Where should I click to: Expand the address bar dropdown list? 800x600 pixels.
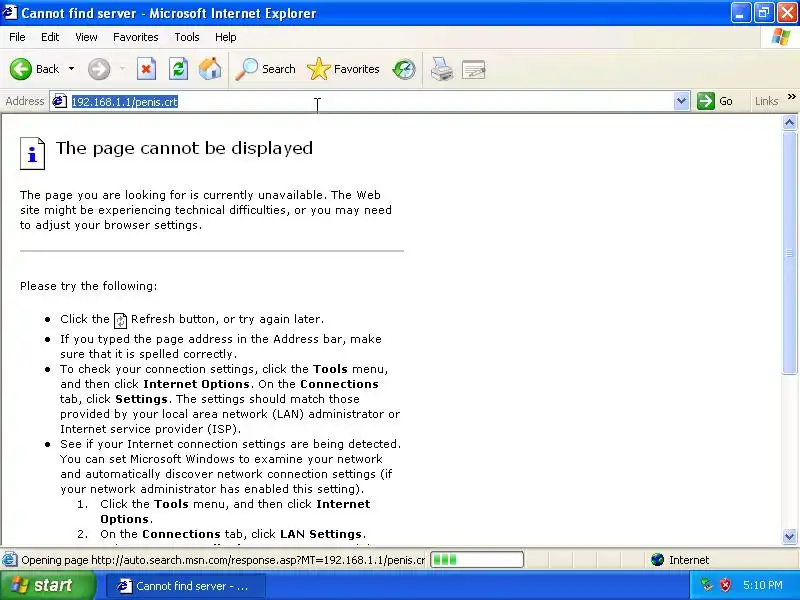coord(681,101)
